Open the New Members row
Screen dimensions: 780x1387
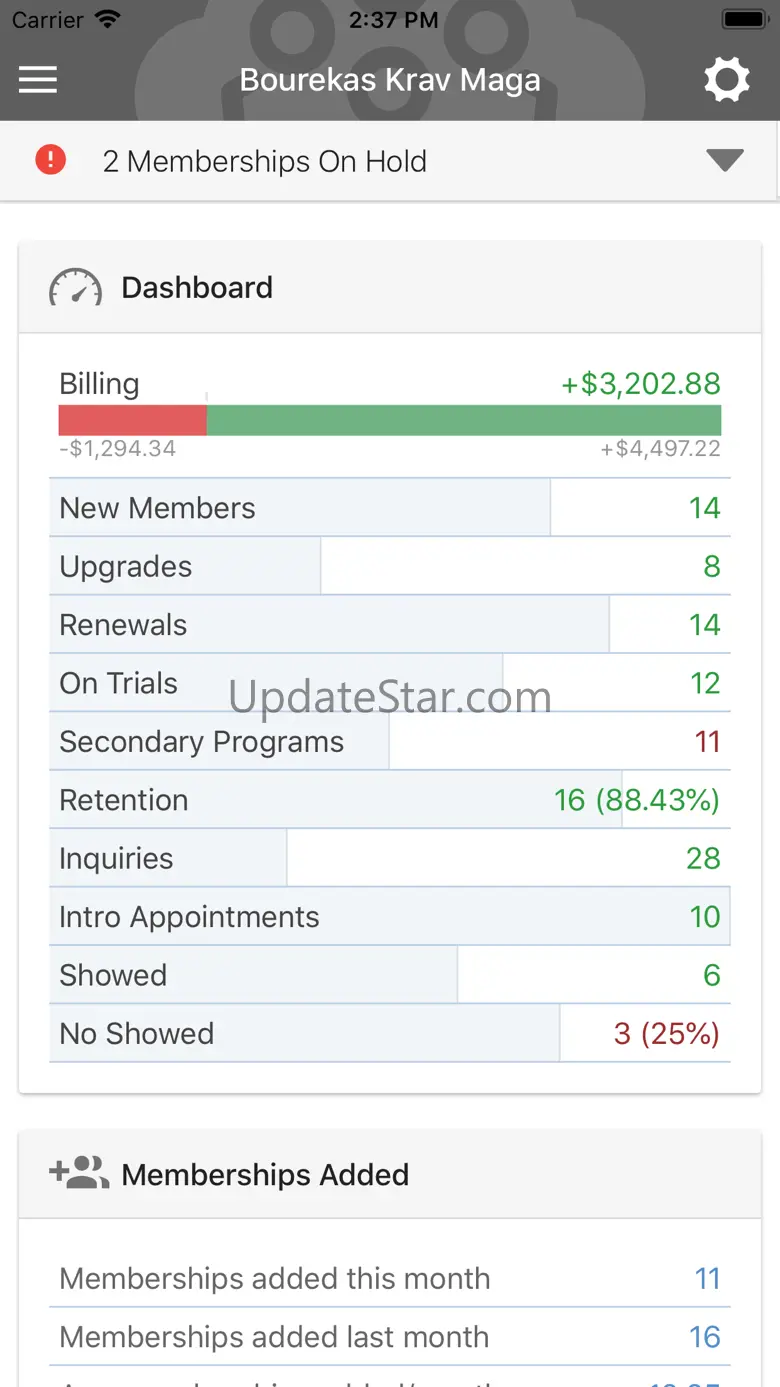pyautogui.click(x=390, y=508)
